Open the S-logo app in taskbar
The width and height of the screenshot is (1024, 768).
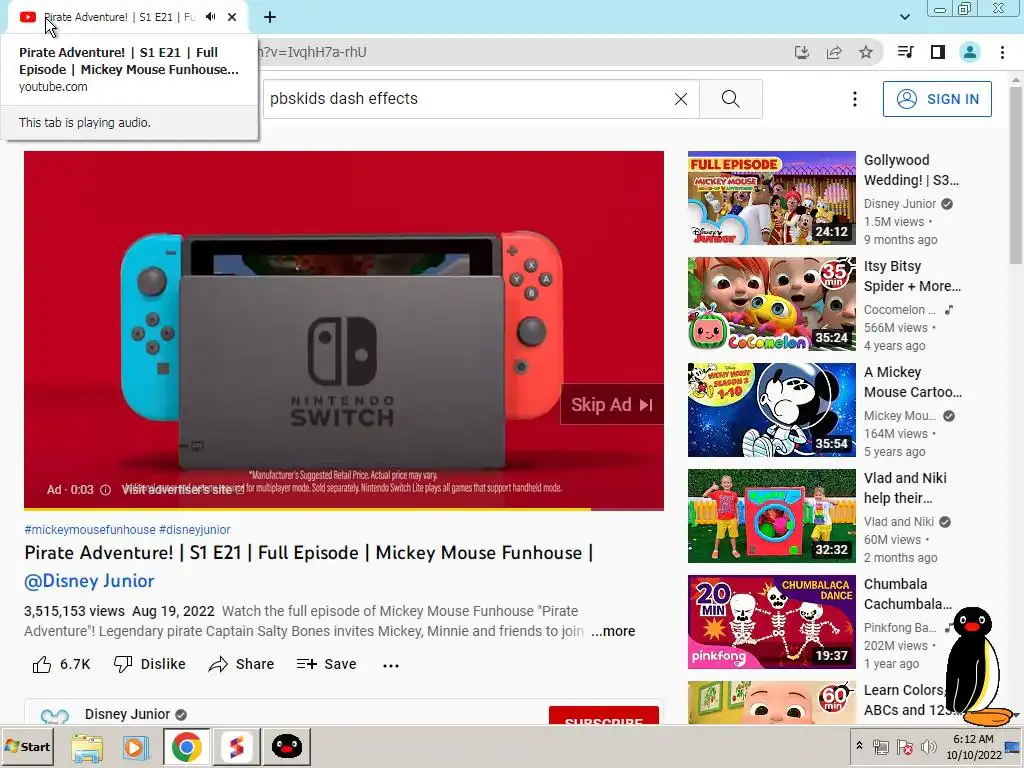point(236,747)
